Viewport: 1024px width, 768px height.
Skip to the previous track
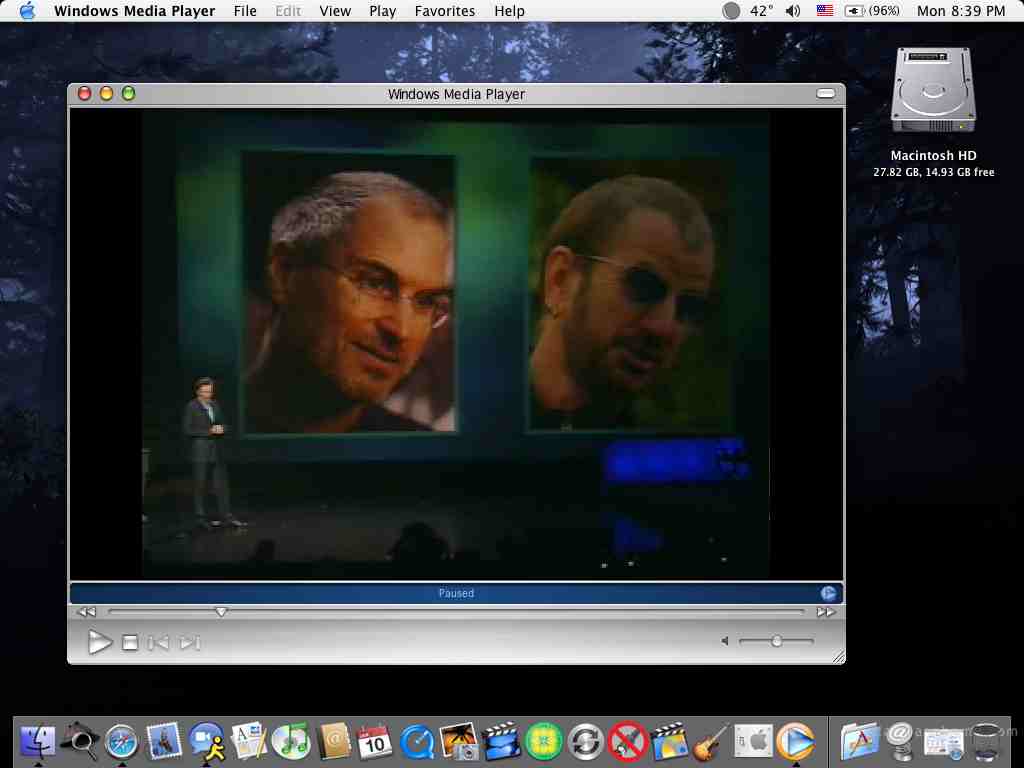pyautogui.click(x=158, y=643)
